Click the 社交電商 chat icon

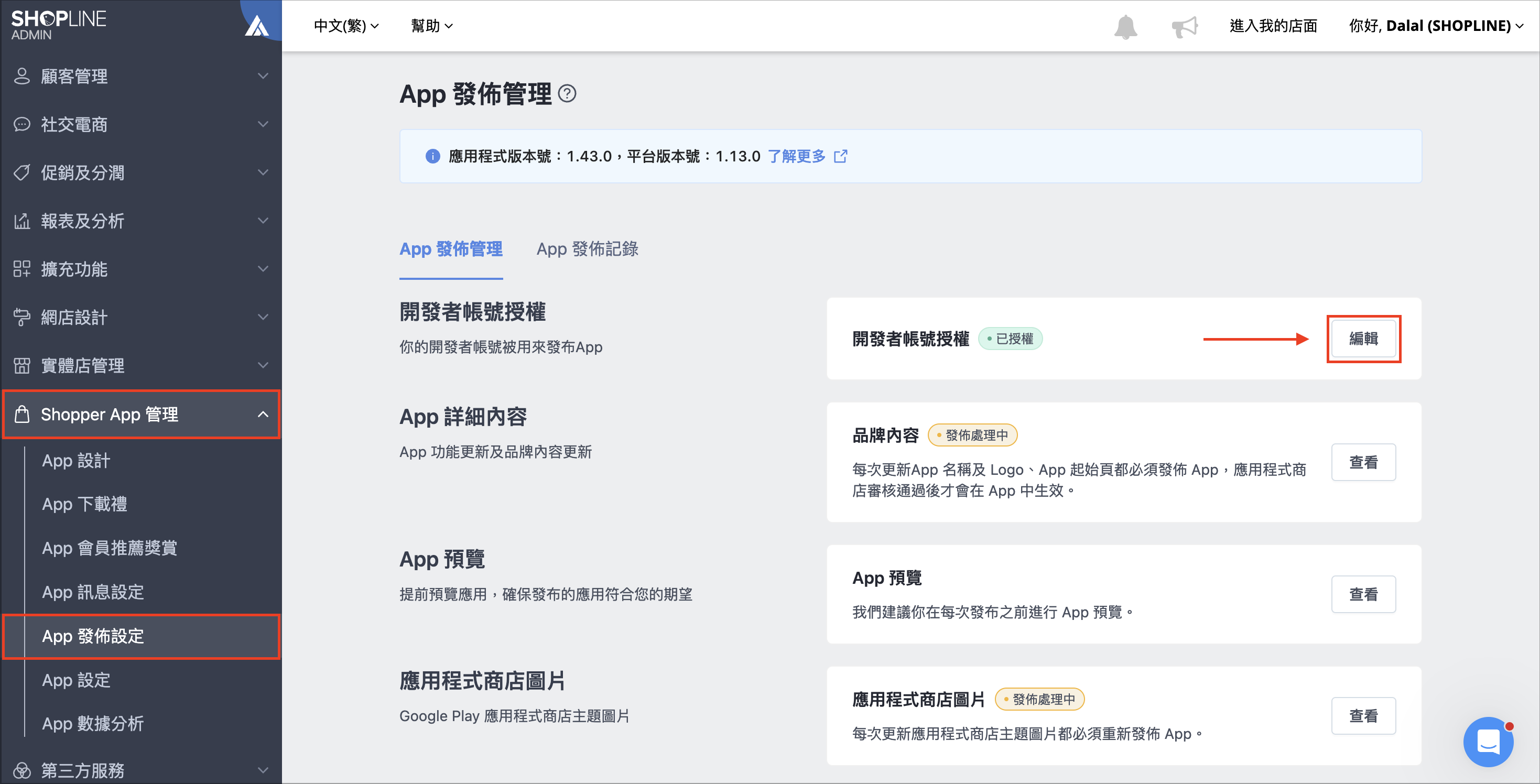pos(22,124)
